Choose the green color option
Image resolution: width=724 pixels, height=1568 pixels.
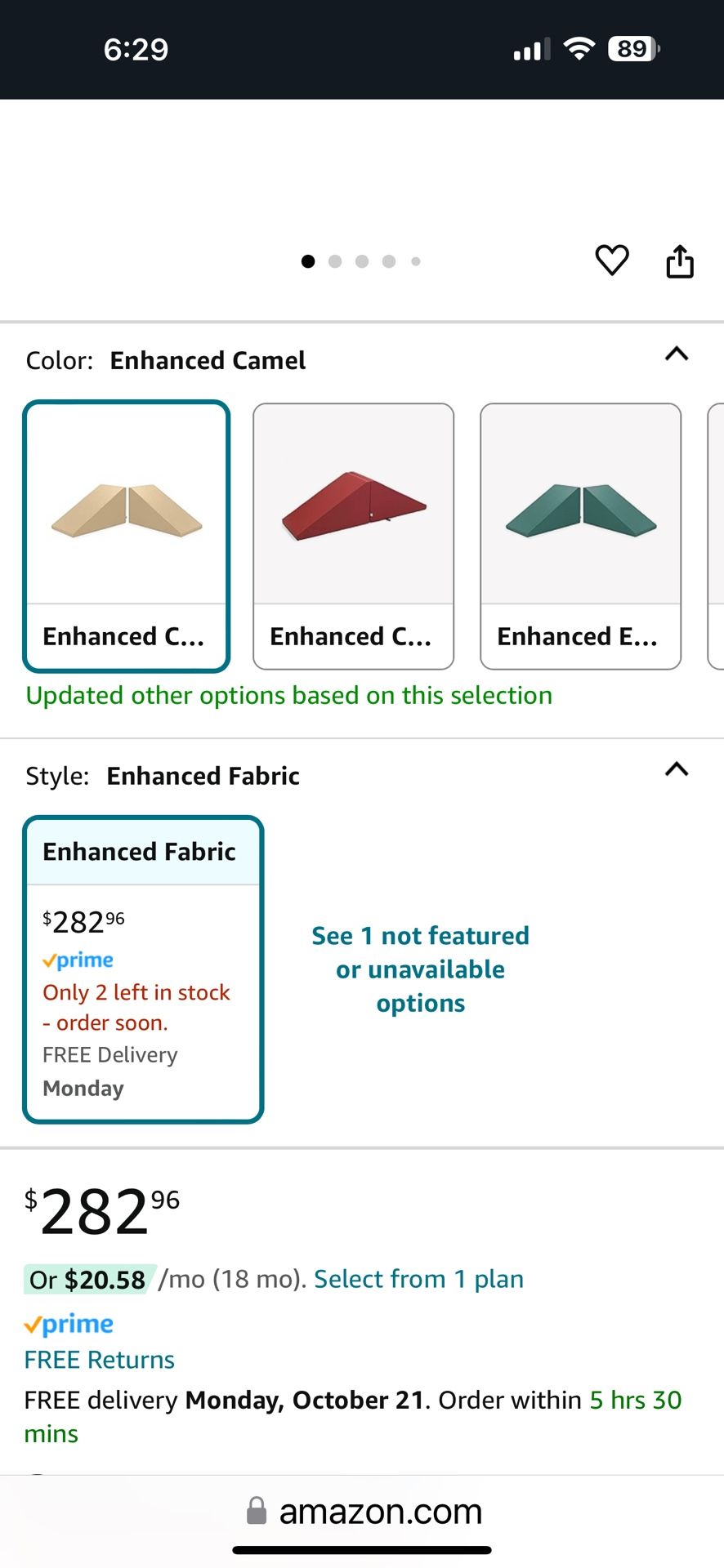tap(580, 536)
